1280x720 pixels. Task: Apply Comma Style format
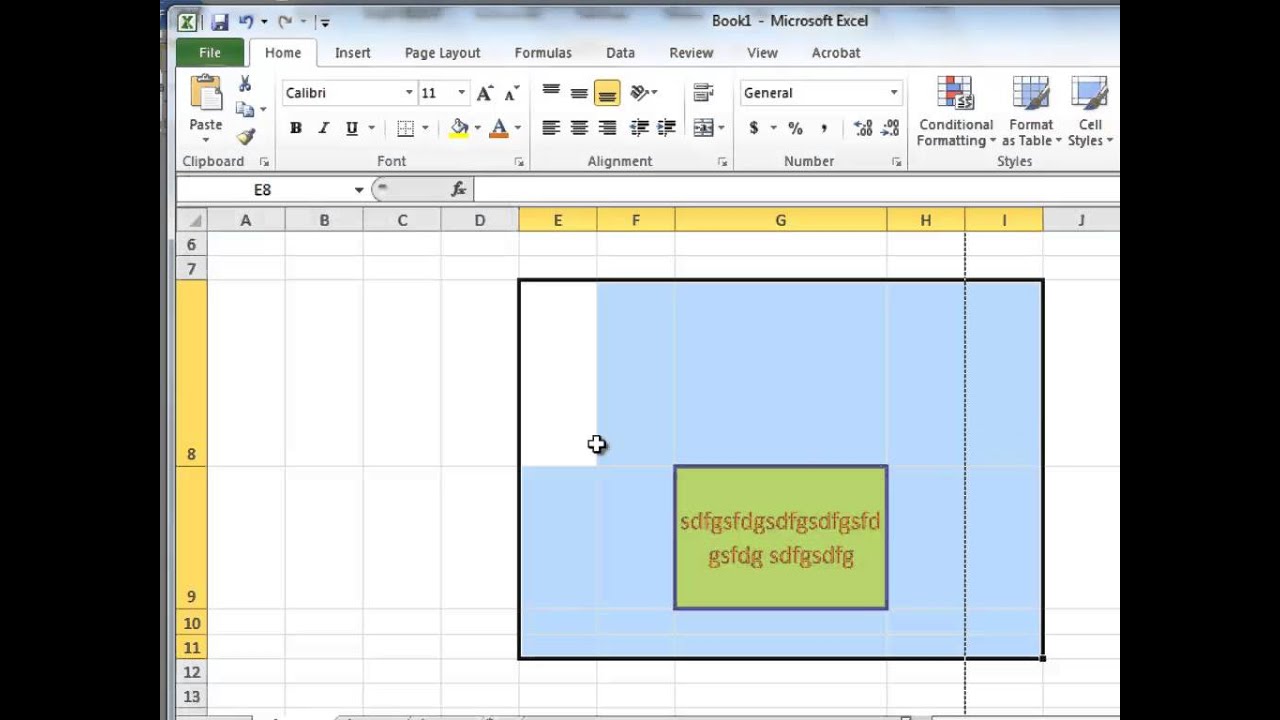coord(823,128)
